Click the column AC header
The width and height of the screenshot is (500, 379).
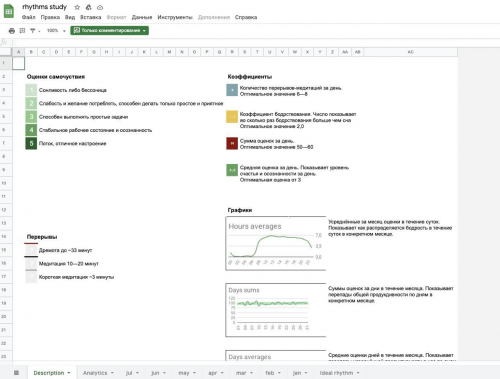(x=410, y=52)
